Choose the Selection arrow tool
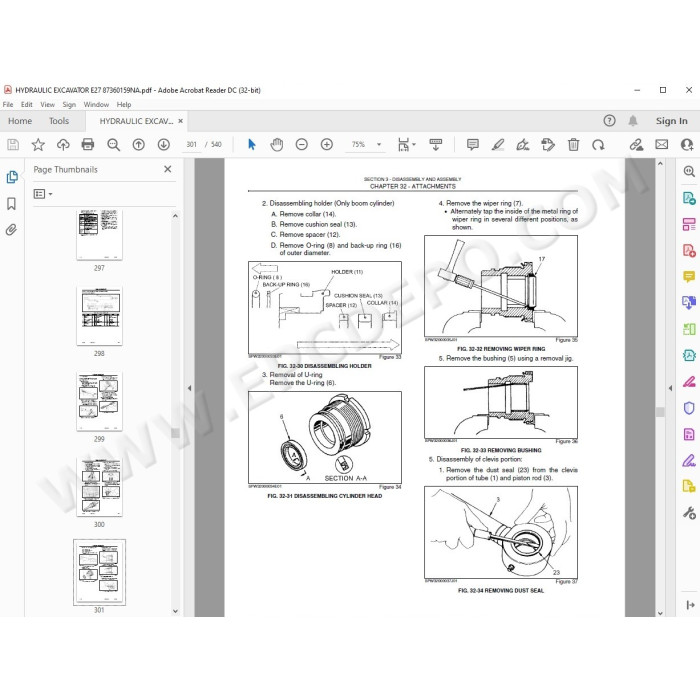700x700 pixels. 252,145
